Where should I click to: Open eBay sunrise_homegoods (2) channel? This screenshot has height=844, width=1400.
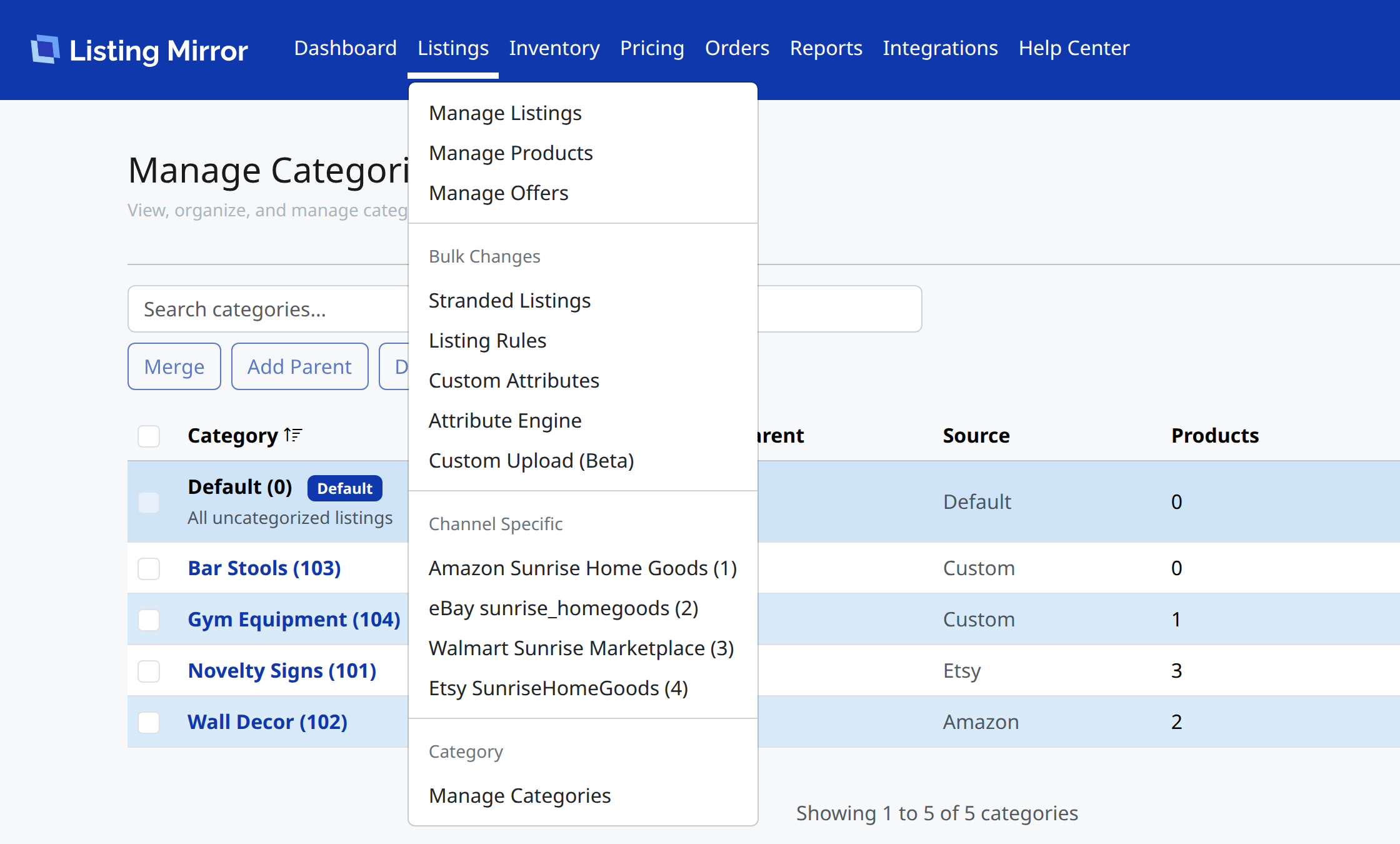pyautogui.click(x=582, y=608)
